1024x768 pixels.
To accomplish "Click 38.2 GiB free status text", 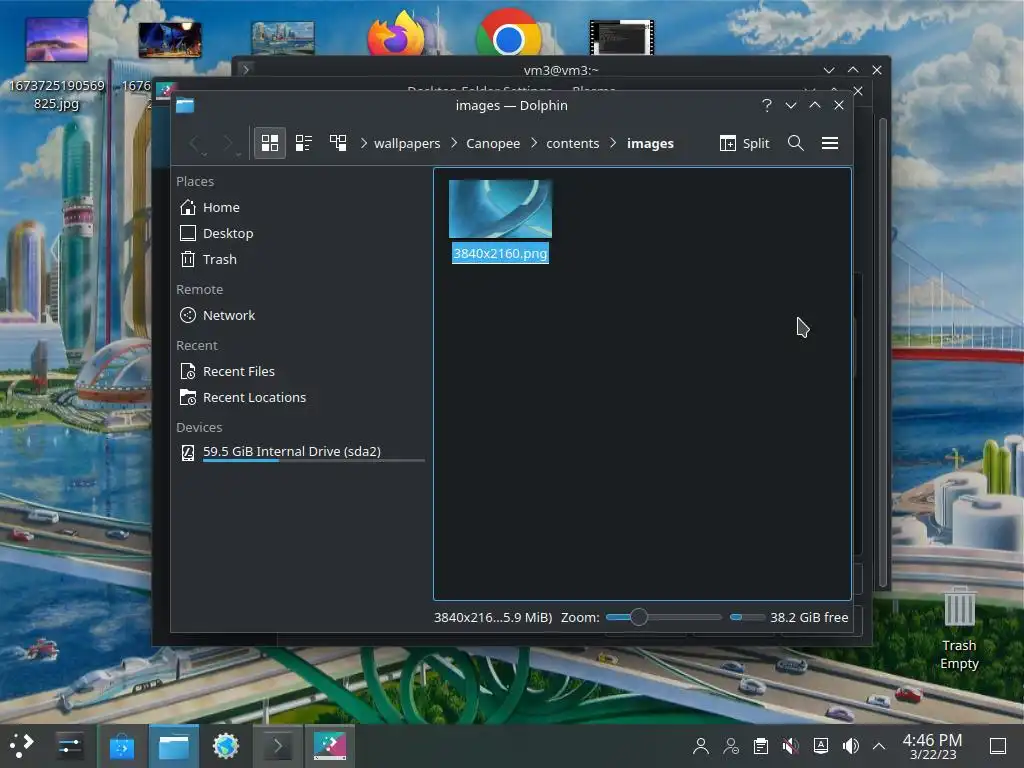I will (x=809, y=617).
